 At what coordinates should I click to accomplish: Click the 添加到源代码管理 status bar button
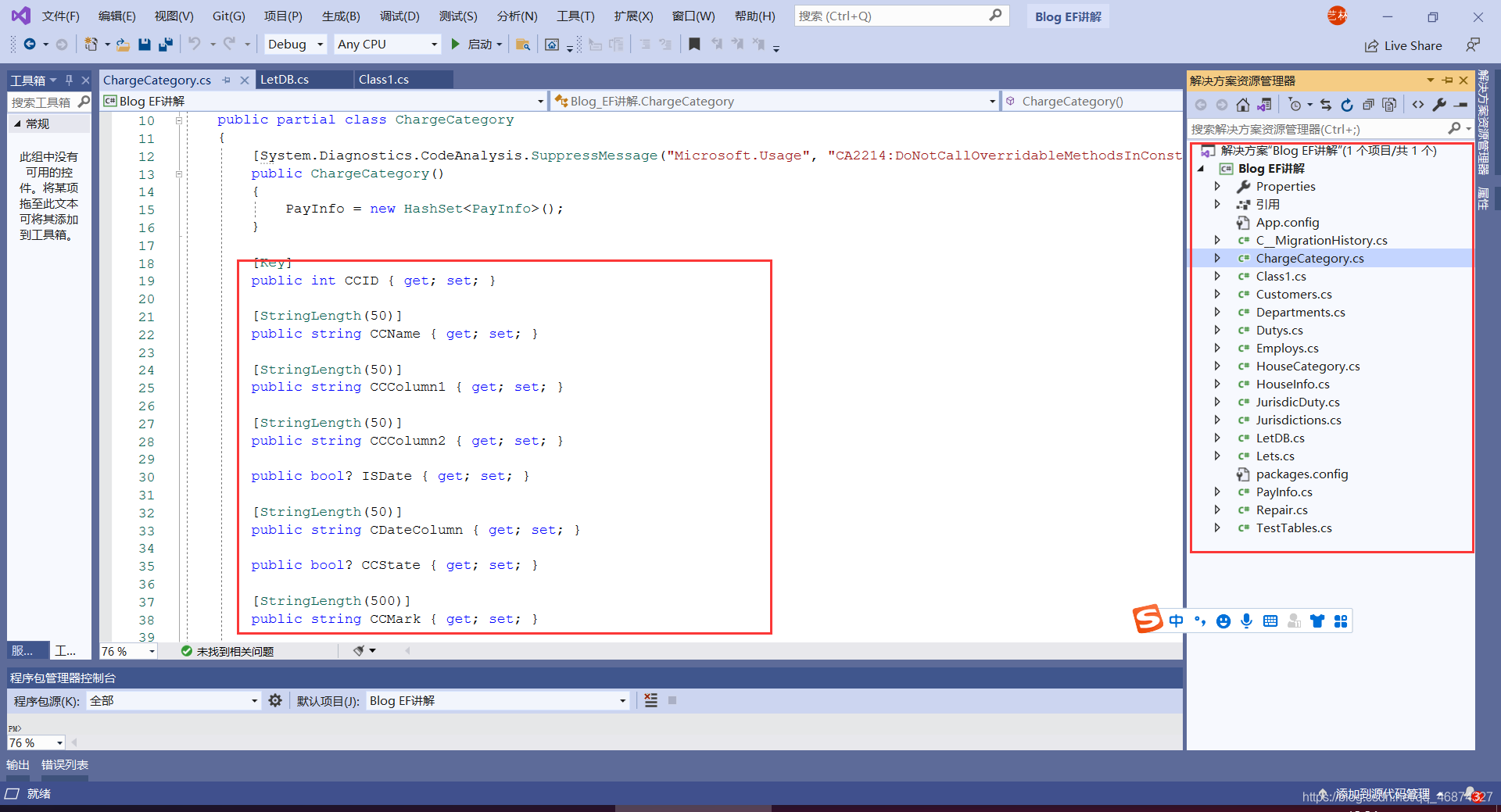click(x=1382, y=793)
